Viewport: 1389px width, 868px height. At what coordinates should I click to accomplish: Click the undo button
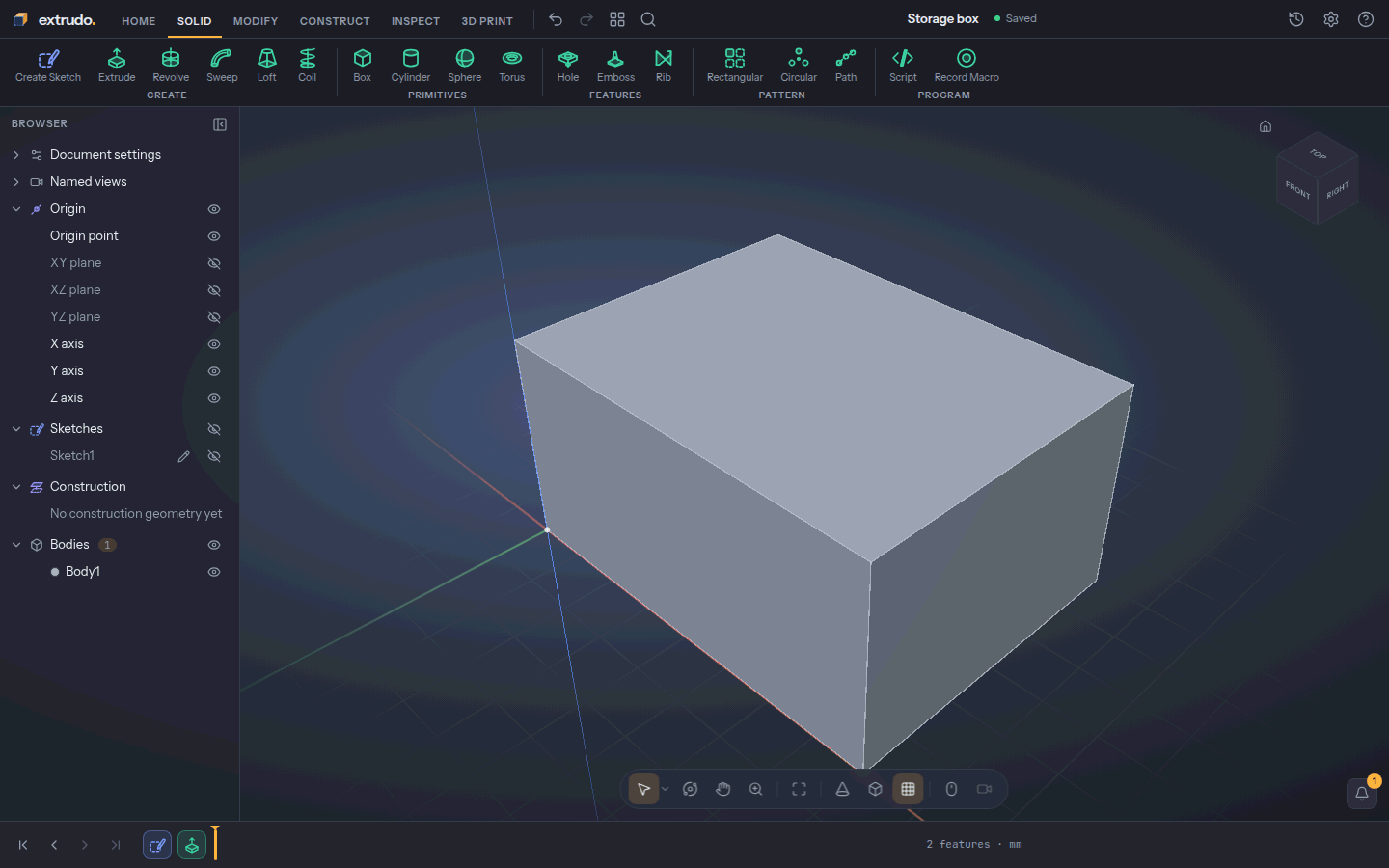click(556, 19)
